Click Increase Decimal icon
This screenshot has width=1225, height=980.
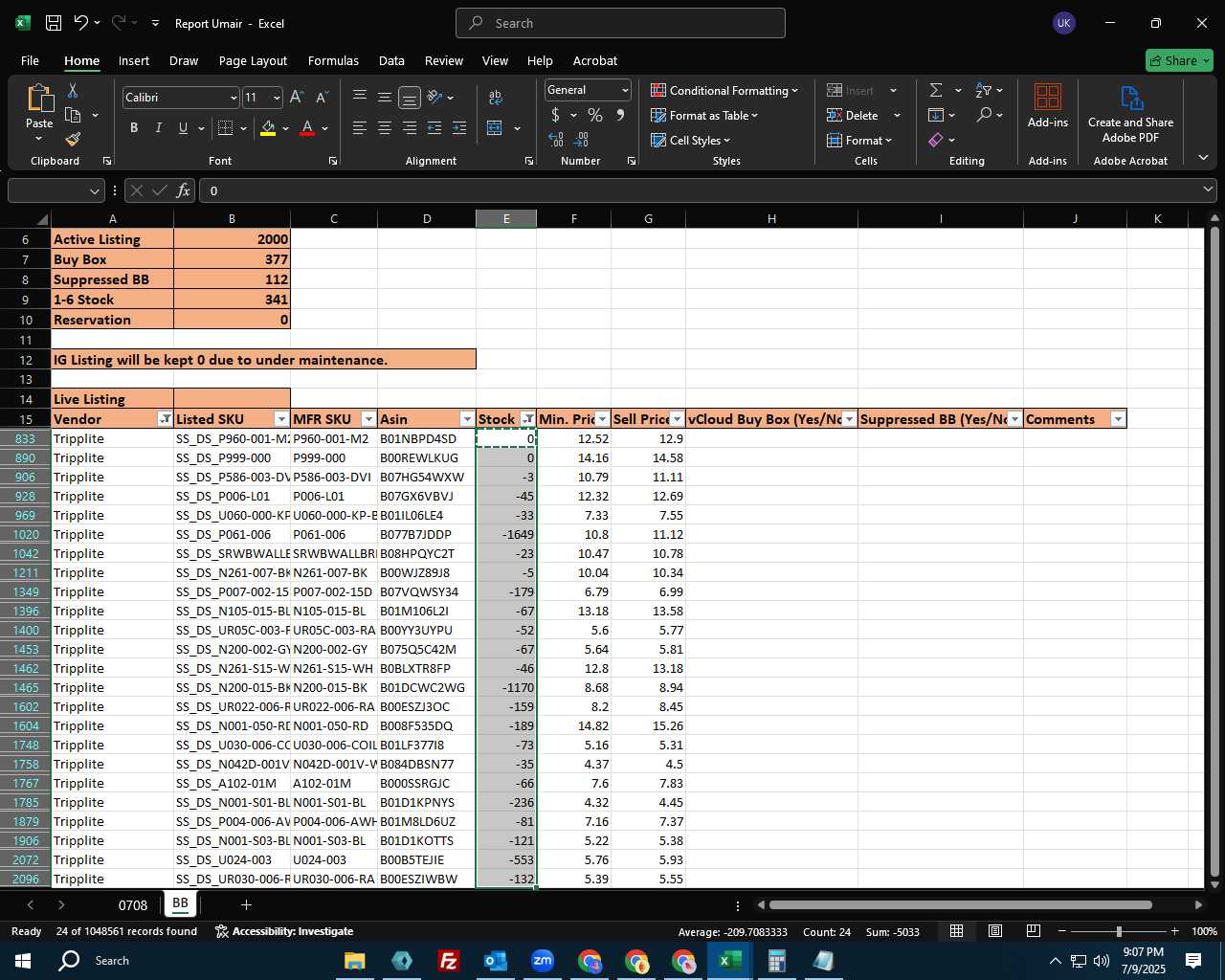556,139
